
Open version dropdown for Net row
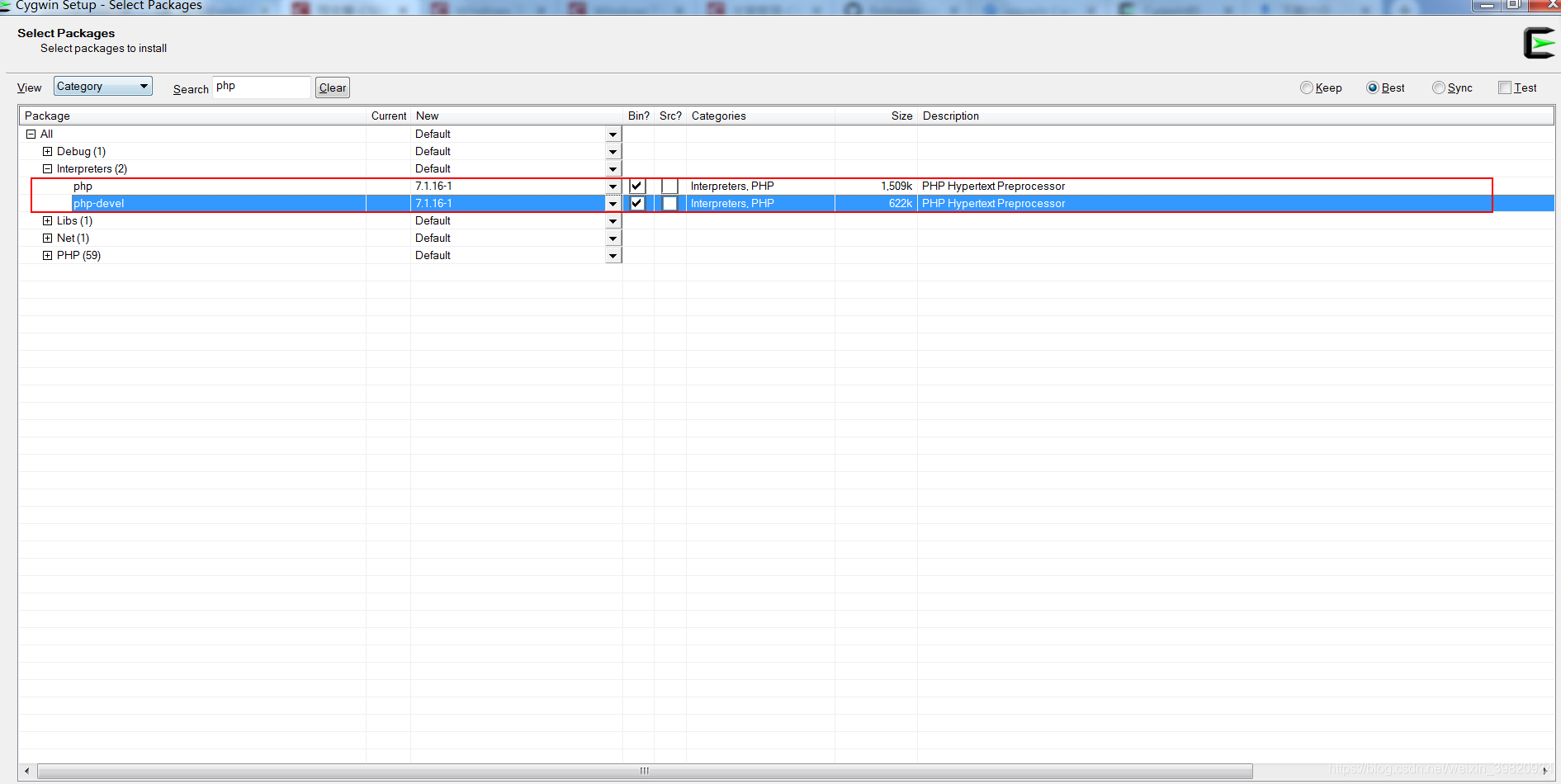pyautogui.click(x=613, y=239)
